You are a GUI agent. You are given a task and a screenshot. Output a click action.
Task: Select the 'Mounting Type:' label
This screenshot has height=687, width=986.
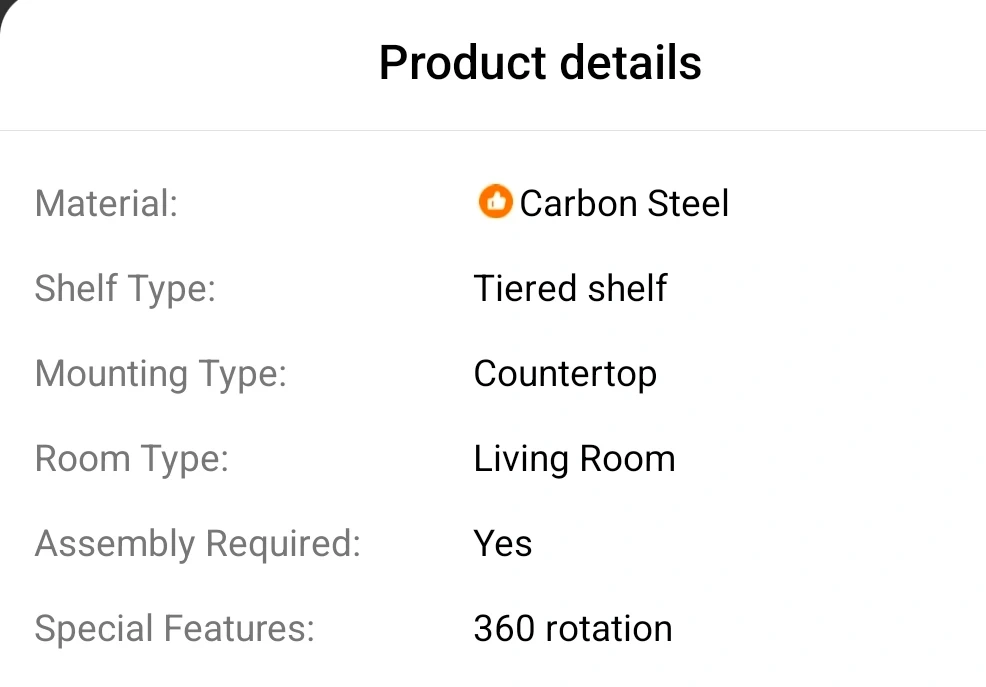tap(160, 374)
